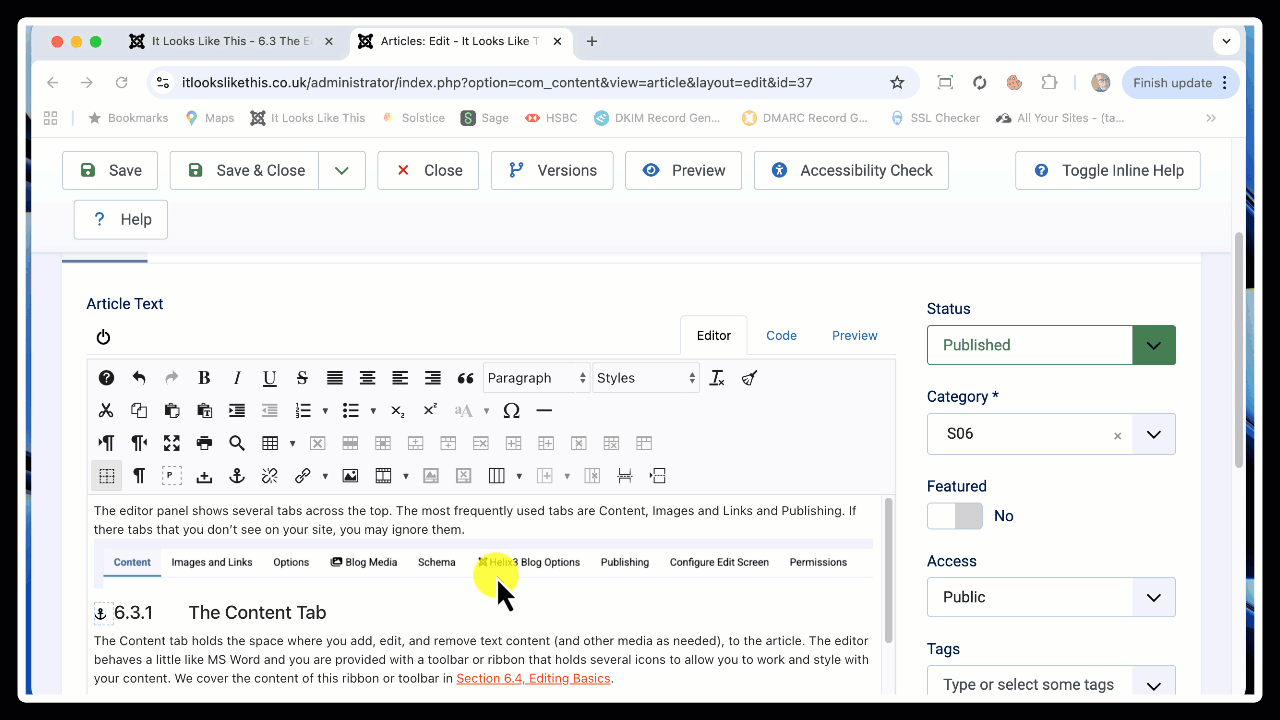This screenshot has width=1280, height=720.
Task: Click the Undo arrow icon
Action: [139, 378]
